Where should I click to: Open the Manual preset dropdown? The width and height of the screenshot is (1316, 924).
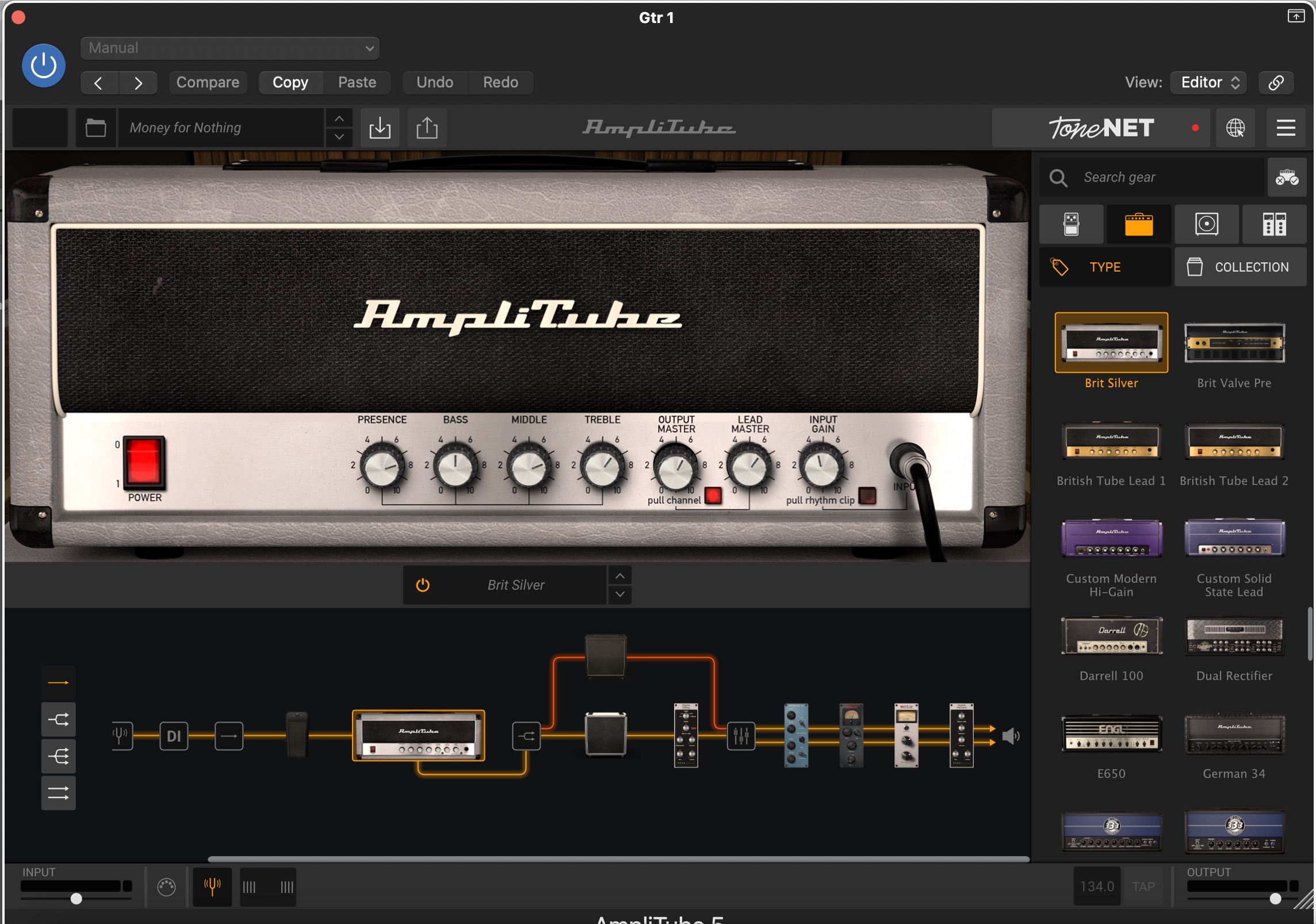click(230, 48)
